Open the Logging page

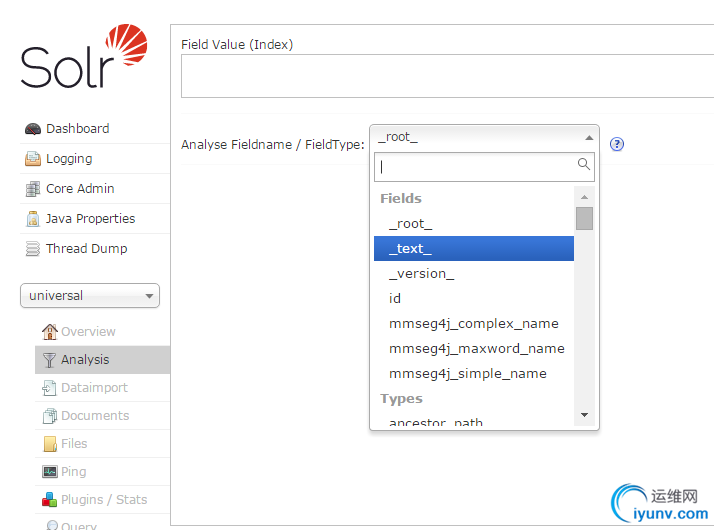[69, 159]
